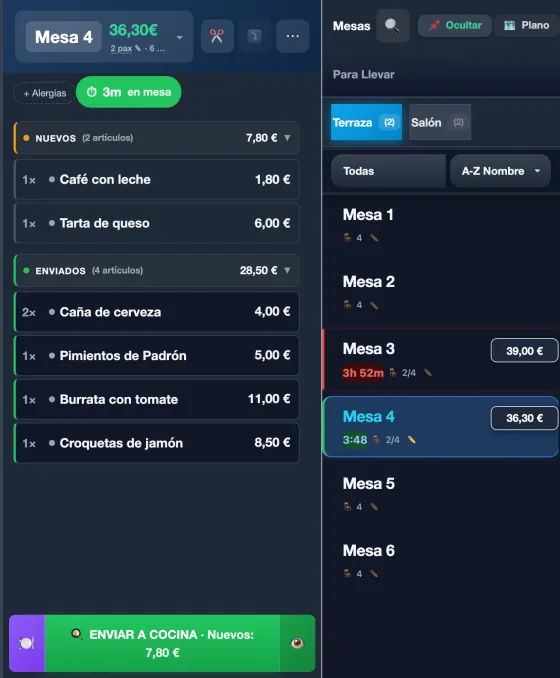Click the pencil icon under Mesa 6

374,574
